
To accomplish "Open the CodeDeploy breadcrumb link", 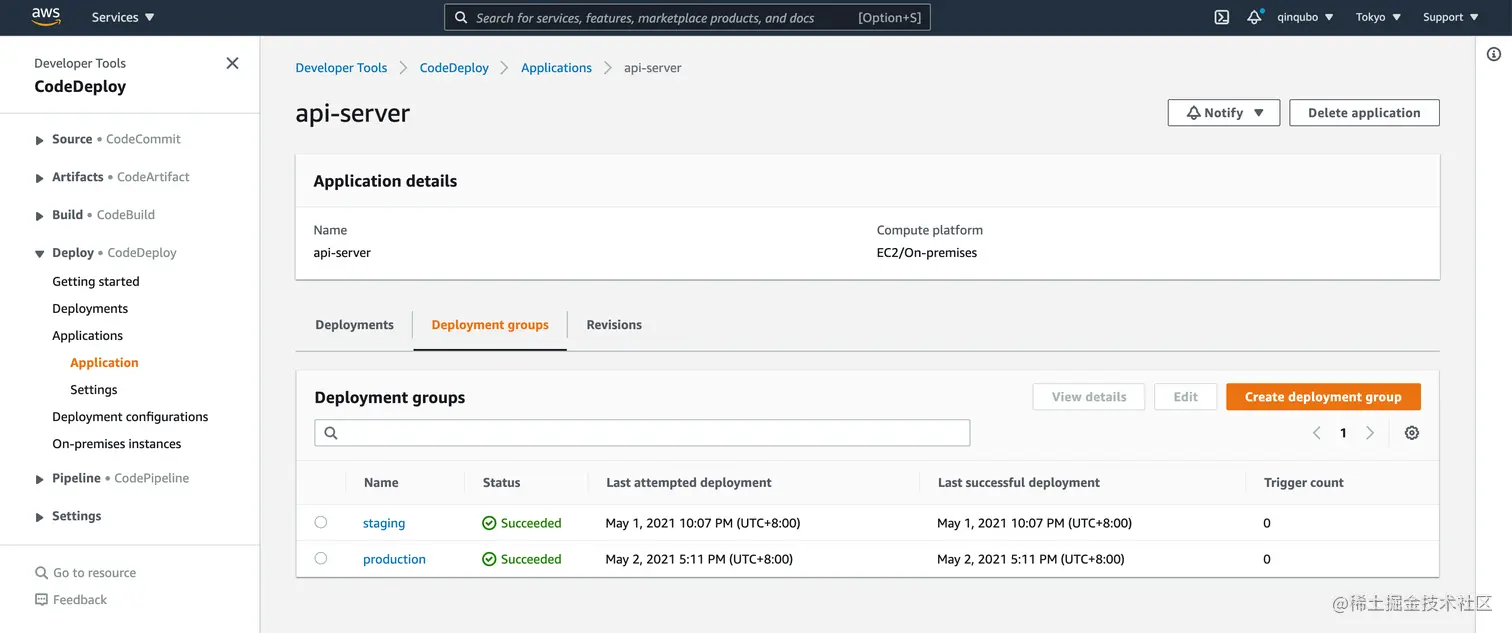I will pyautogui.click(x=453, y=67).
